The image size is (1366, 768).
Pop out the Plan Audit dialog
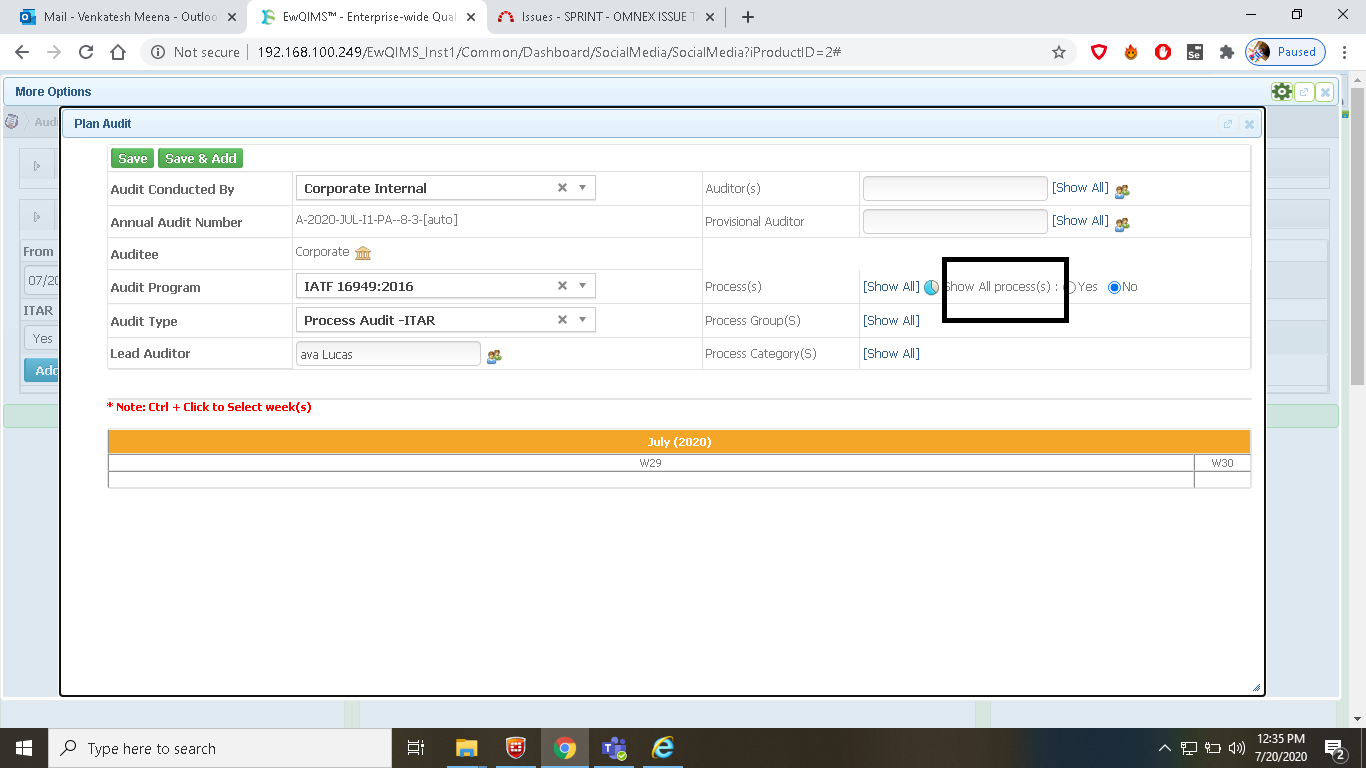[1227, 124]
